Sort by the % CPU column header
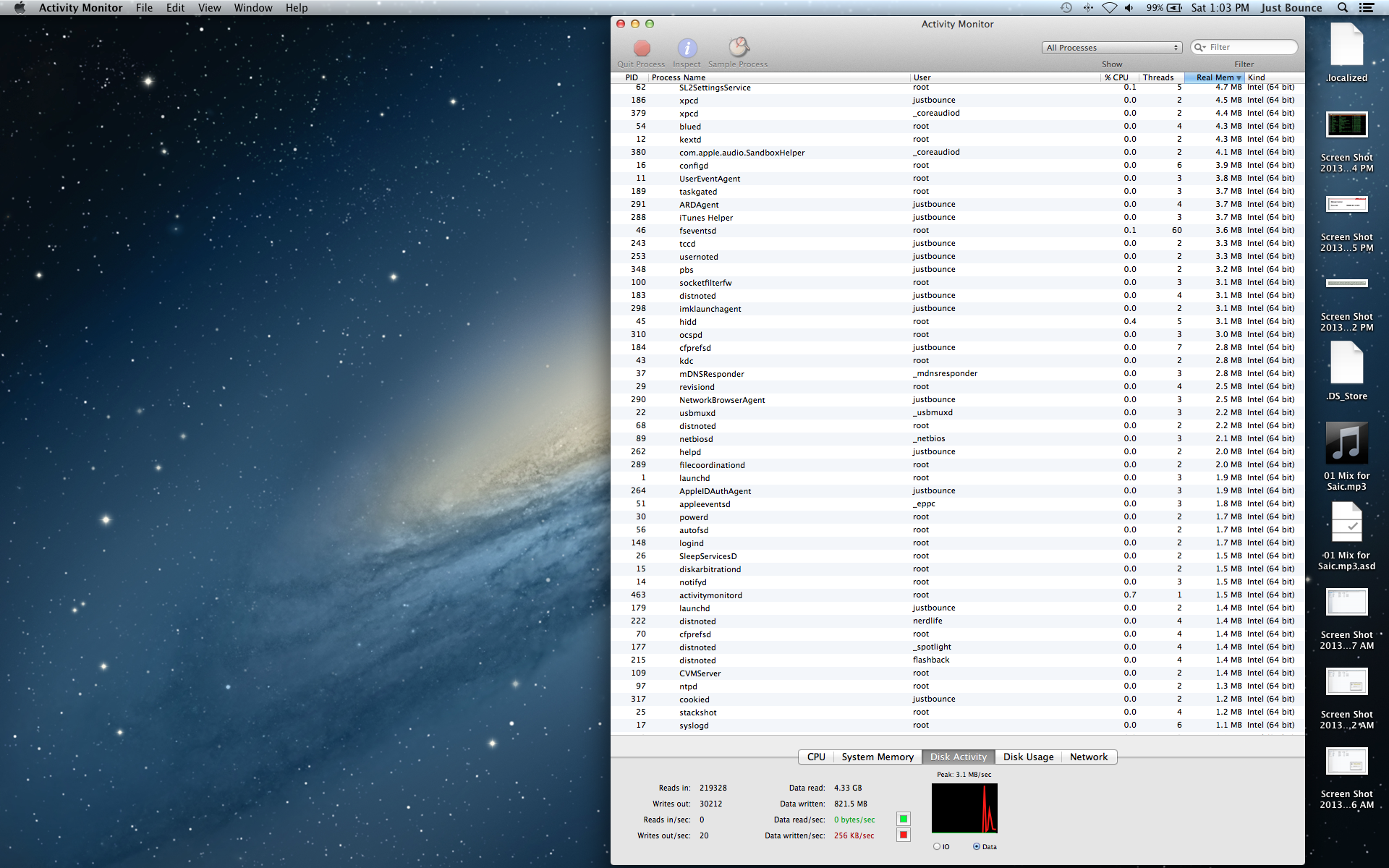Image resolution: width=1389 pixels, height=868 pixels. point(1116,77)
